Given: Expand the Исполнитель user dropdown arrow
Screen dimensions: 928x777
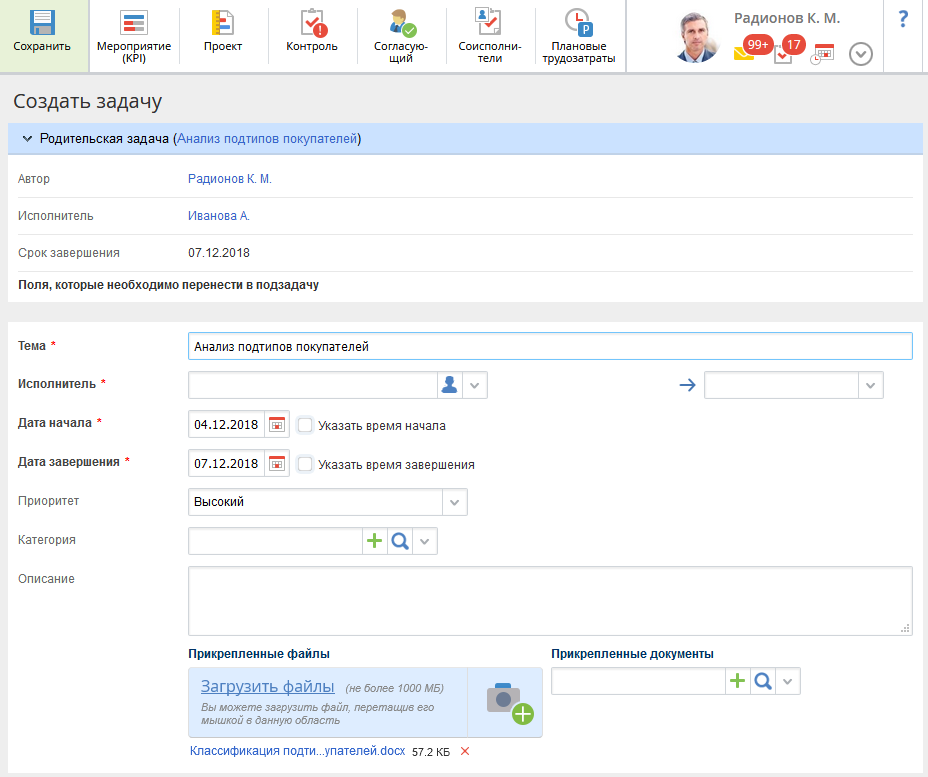Looking at the screenshot, I should click(x=475, y=385).
